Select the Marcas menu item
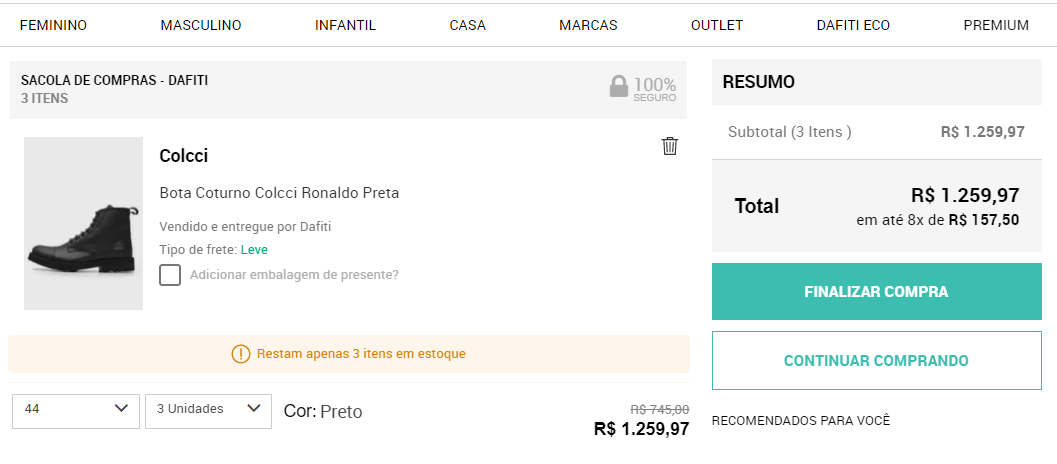This screenshot has width=1057, height=464. pyautogui.click(x=588, y=25)
